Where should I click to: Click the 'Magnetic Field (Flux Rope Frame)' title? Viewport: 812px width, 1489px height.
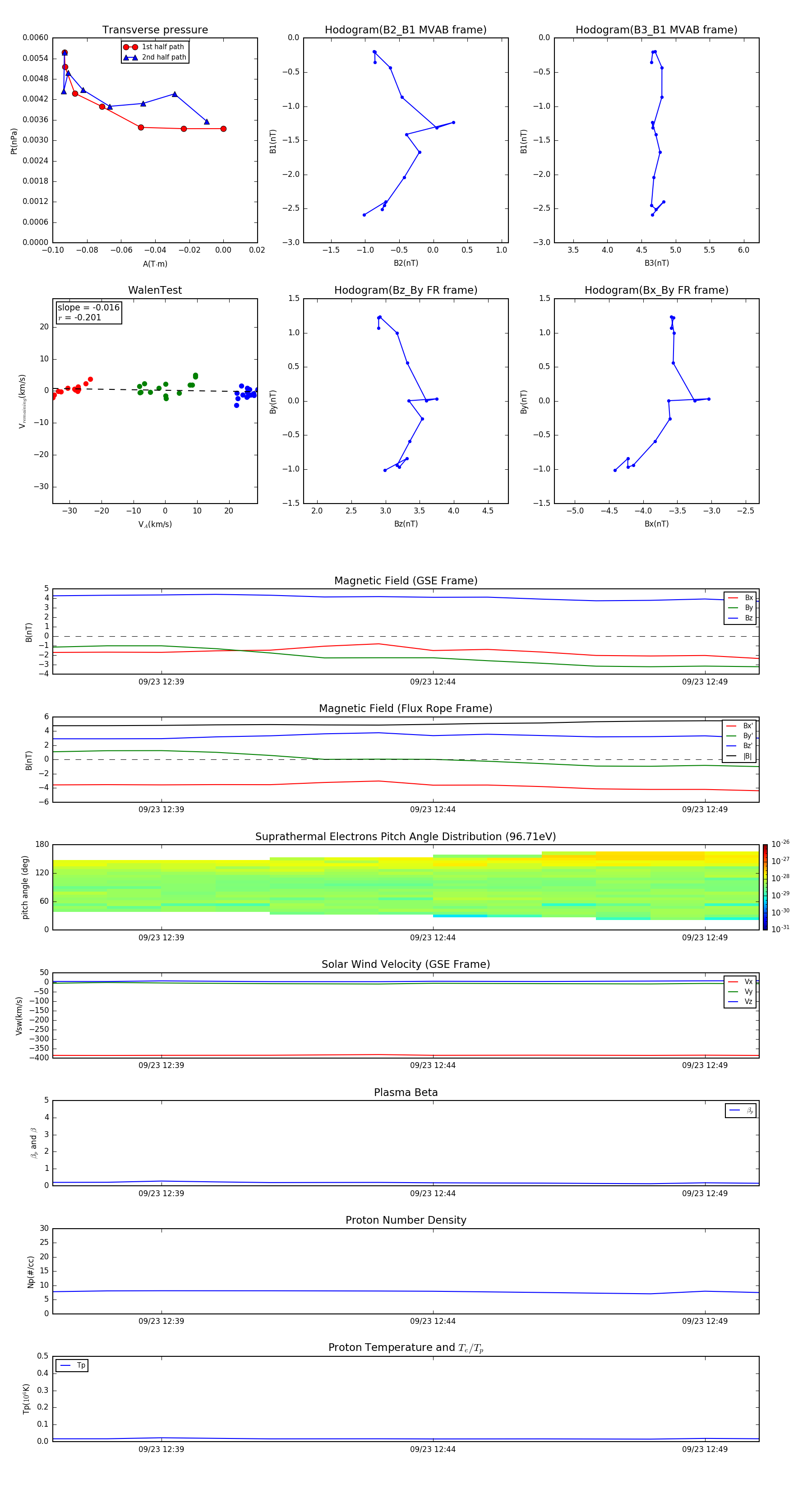406,709
